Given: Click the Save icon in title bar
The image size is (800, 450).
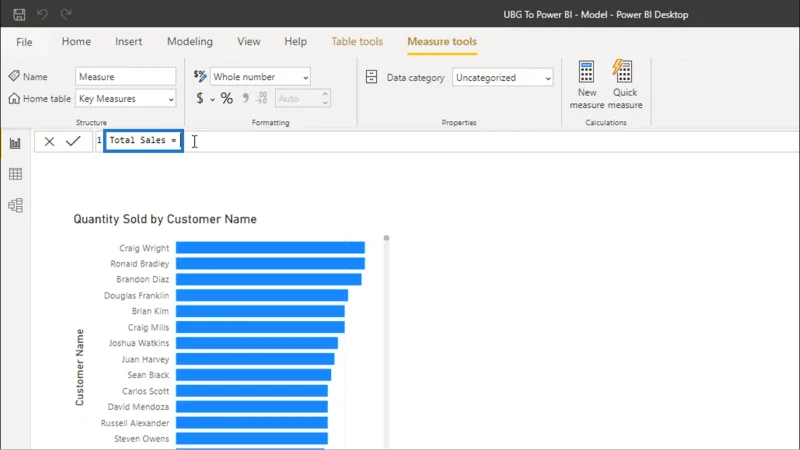Looking at the screenshot, I should [x=19, y=14].
